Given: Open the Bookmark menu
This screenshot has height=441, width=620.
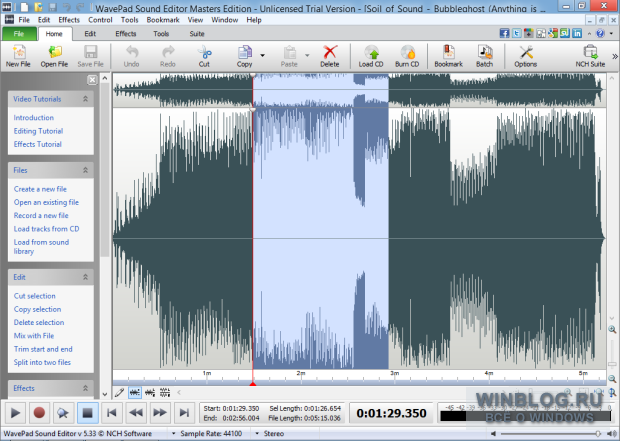Looking at the screenshot, I should [x=163, y=20].
